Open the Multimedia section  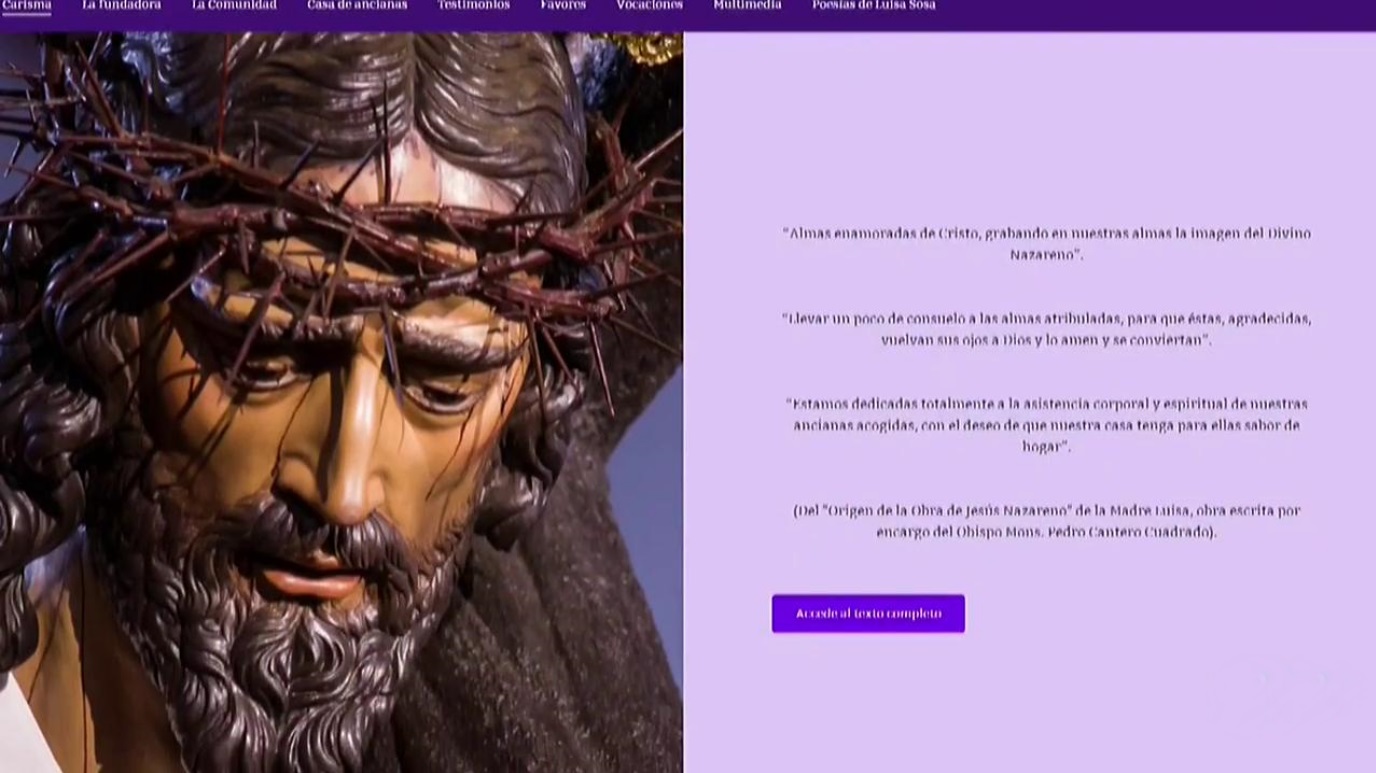(x=747, y=5)
